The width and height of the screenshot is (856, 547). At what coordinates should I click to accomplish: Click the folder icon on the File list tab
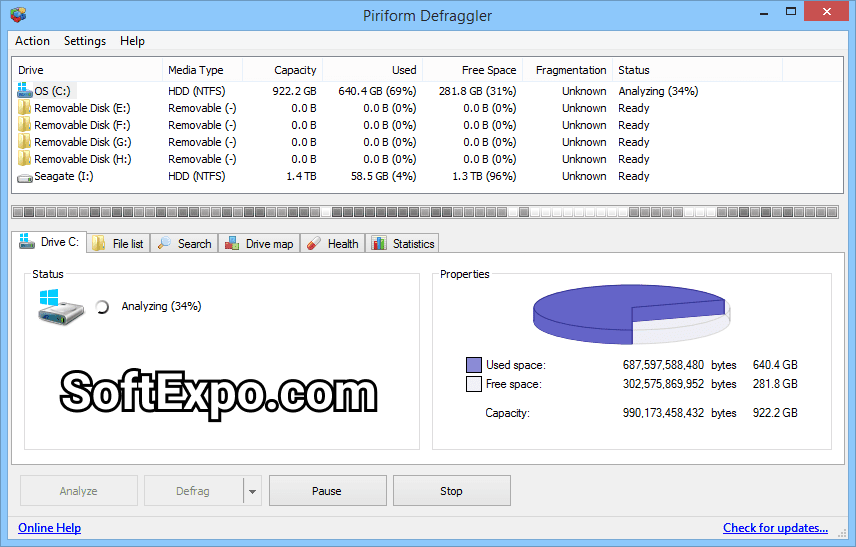(x=98, y=243)
